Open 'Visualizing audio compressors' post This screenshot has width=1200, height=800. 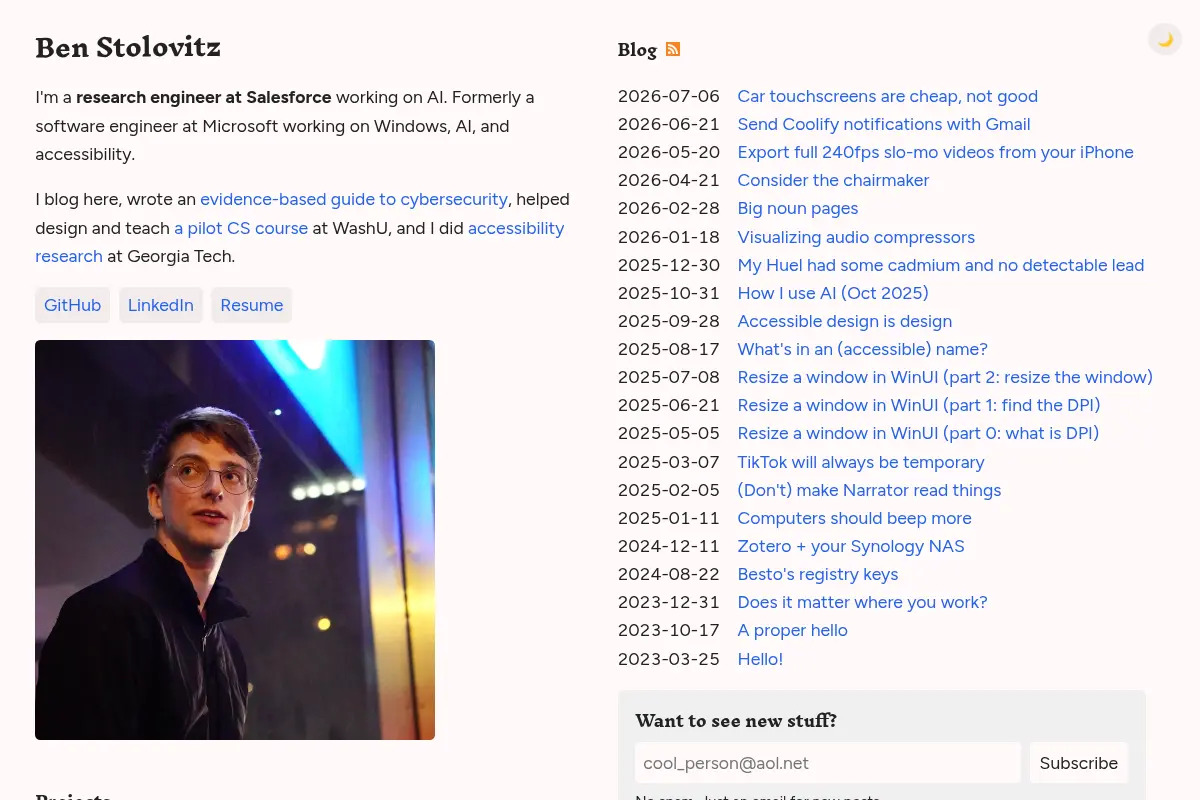(856, 237)
